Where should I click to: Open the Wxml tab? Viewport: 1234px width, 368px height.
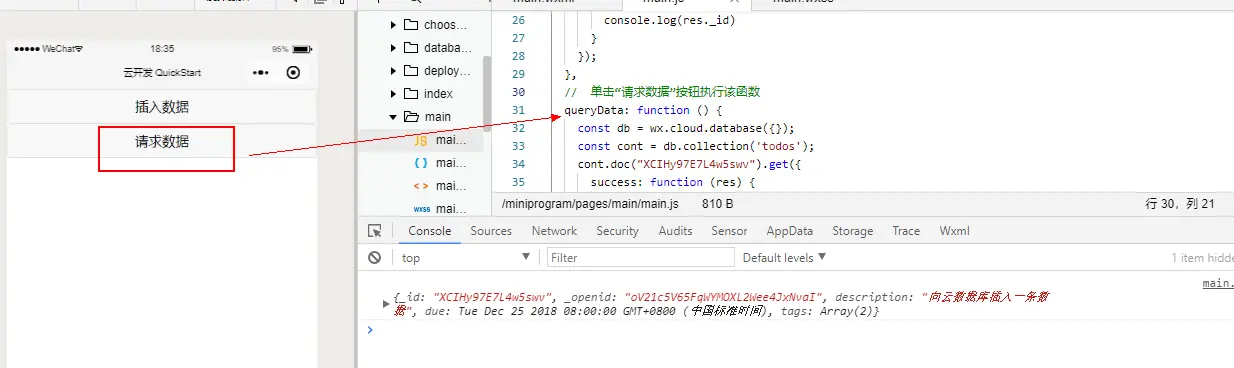pyautogui.click(x=954, y=231)
